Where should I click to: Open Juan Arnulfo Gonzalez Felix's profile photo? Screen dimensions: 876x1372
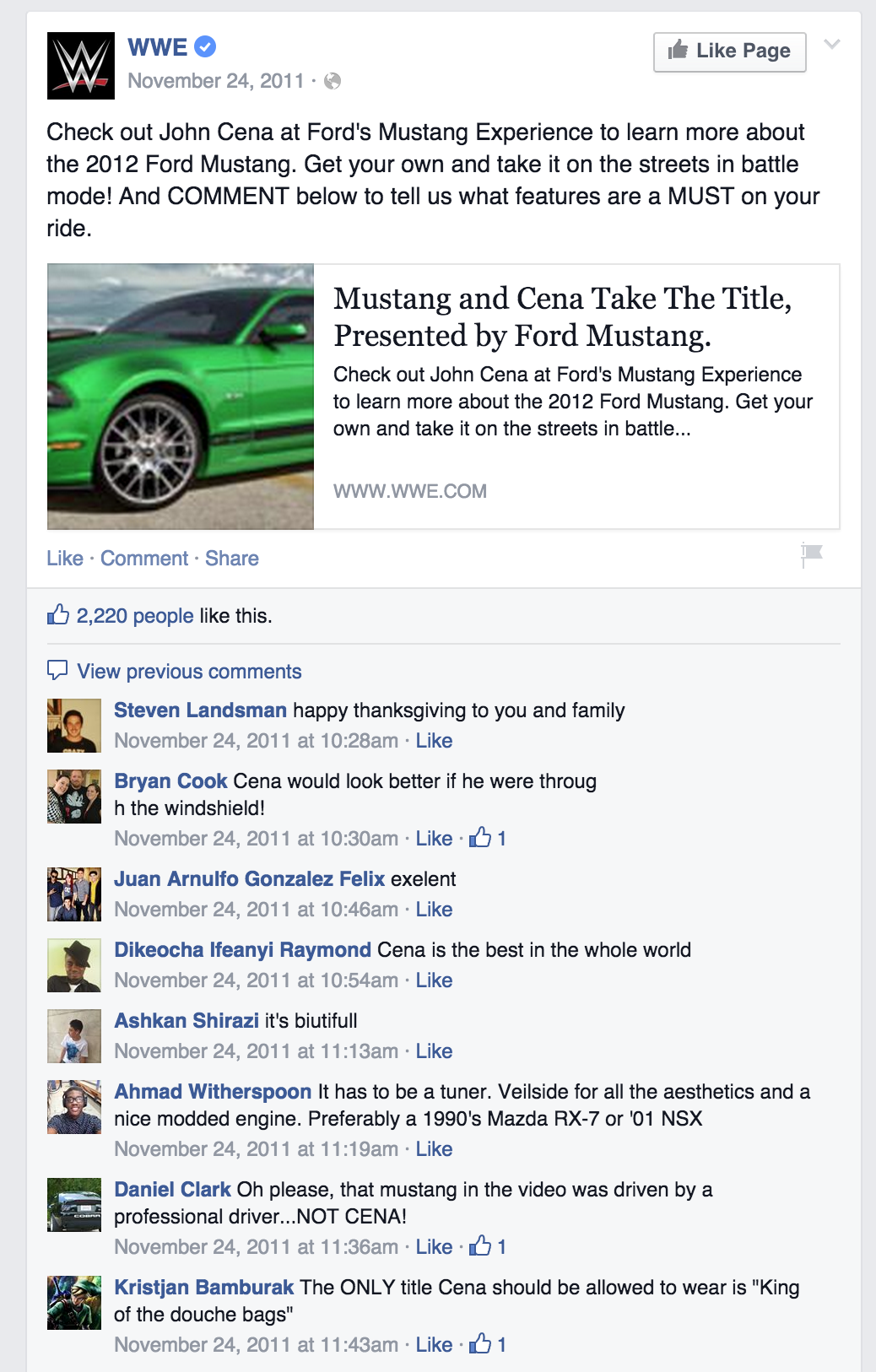74,894
